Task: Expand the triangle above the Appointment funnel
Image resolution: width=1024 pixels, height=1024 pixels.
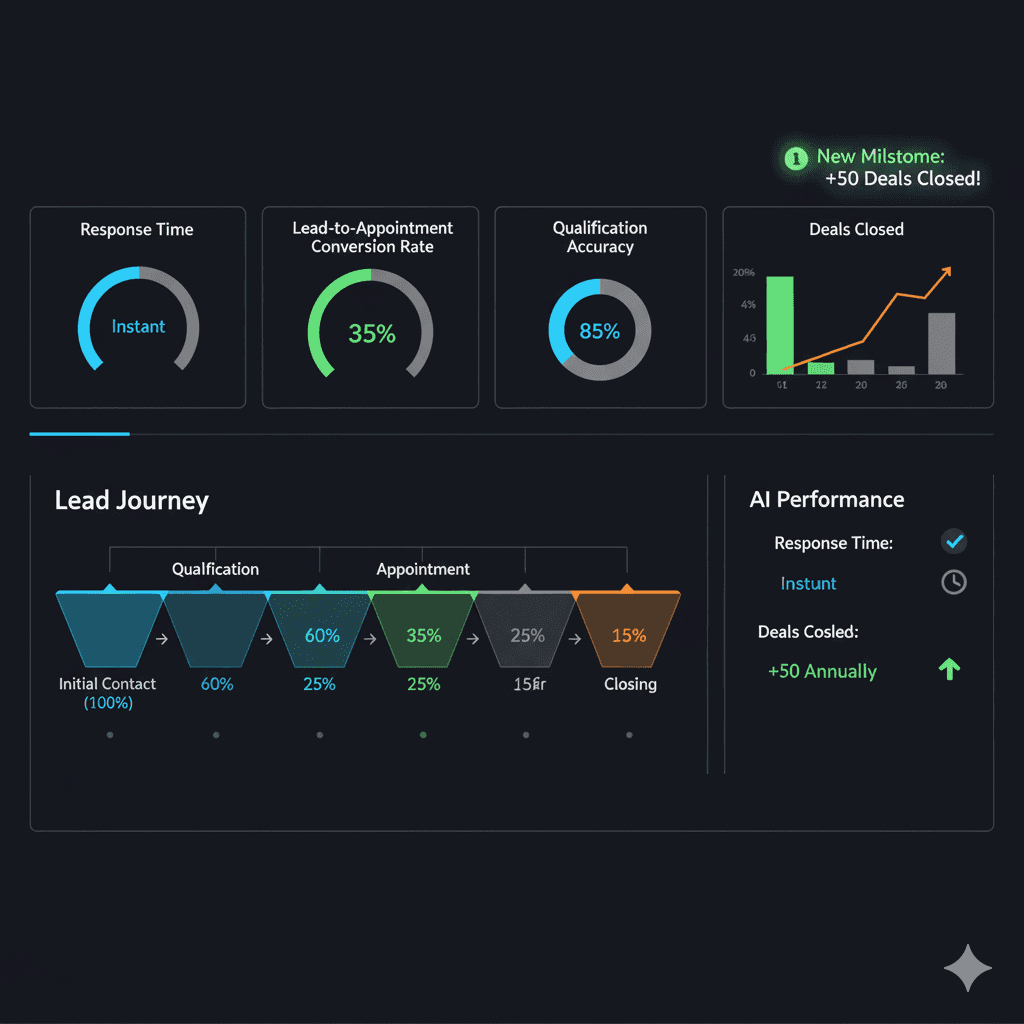Action: (423, 589)
